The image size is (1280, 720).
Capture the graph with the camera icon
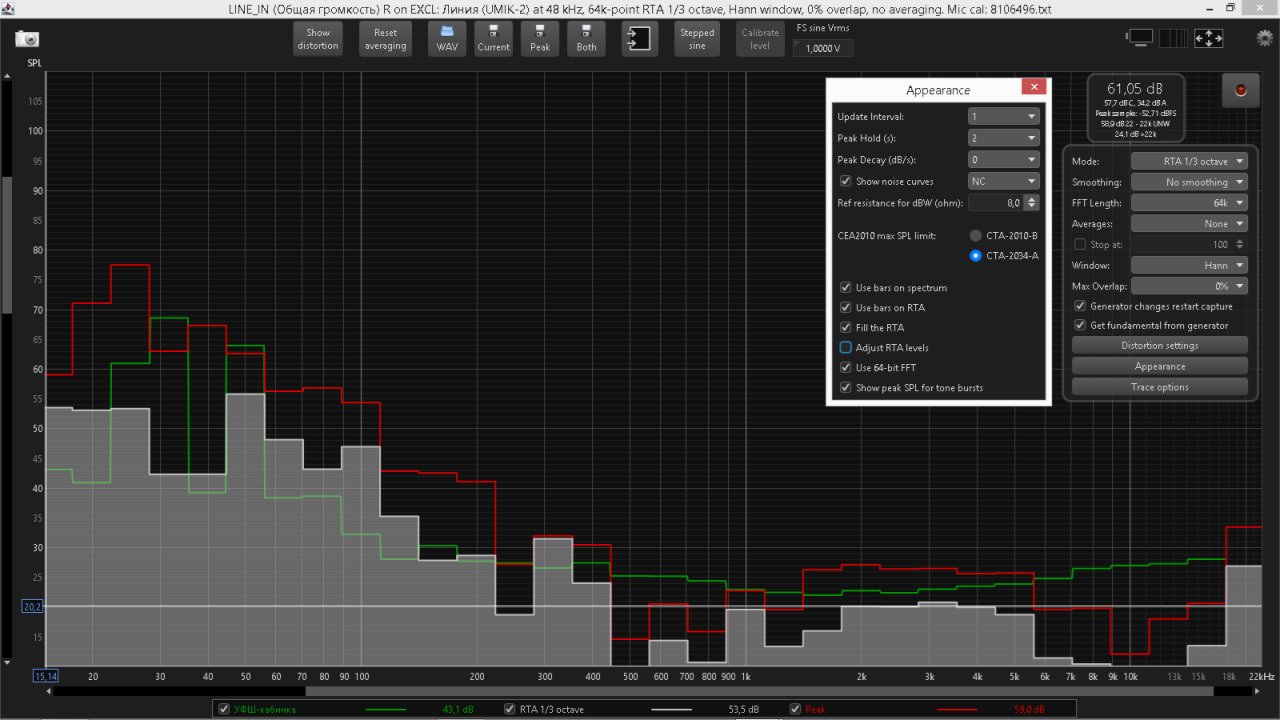point(27,39)
